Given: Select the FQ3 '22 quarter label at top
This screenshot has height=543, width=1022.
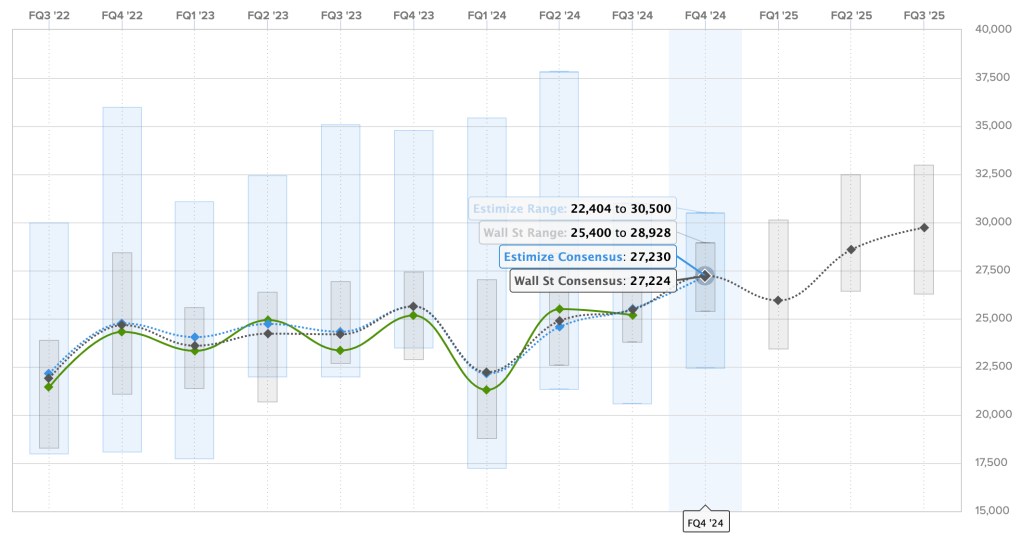Looking at the screenshot, I should [49, 16].
